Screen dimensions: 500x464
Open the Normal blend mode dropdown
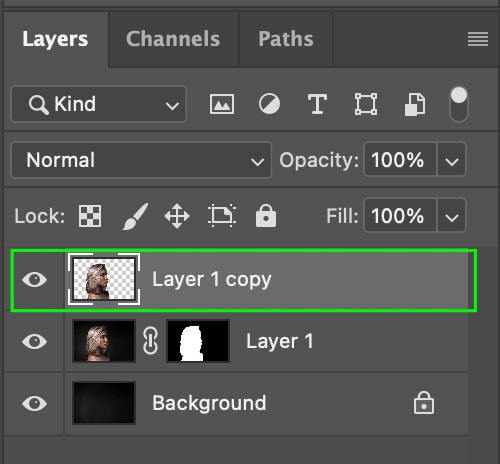141,160
